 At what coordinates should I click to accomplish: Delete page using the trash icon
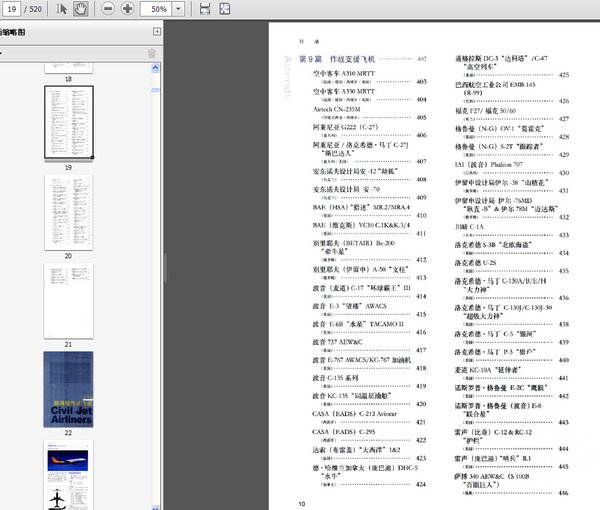(x=152, y=53)
